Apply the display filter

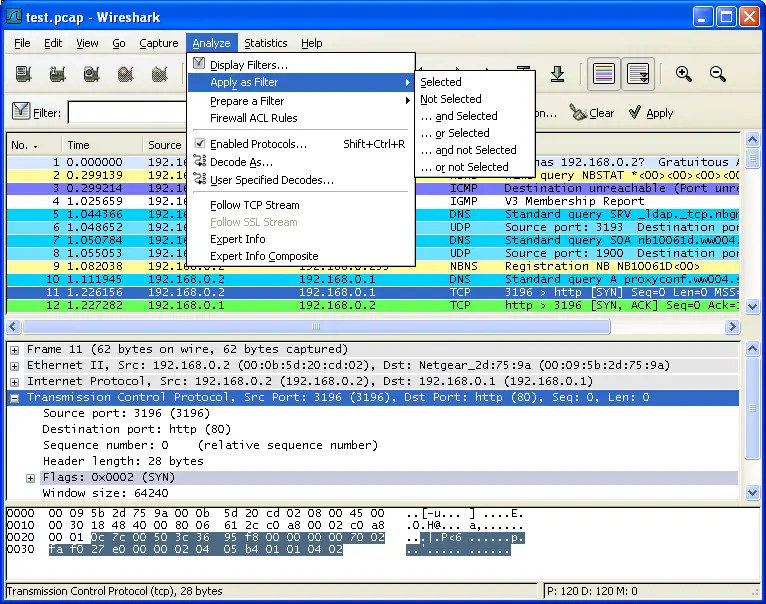click(651, 113)
